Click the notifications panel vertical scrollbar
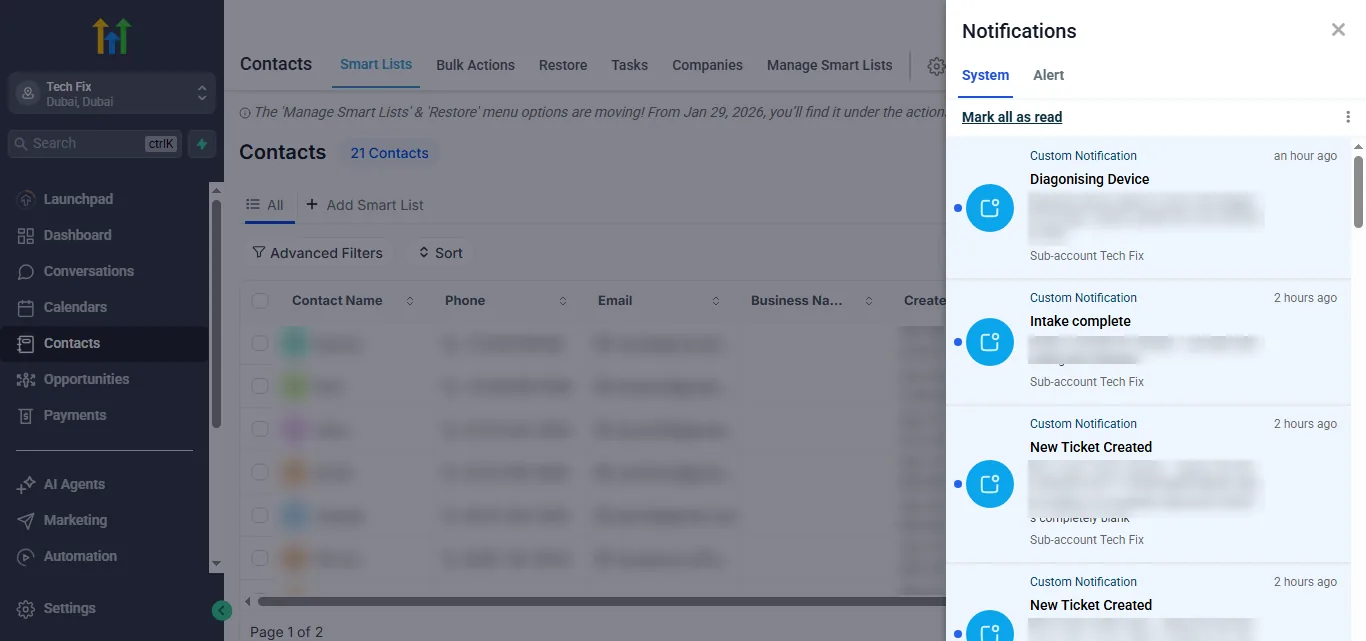 click(1358, 191)
